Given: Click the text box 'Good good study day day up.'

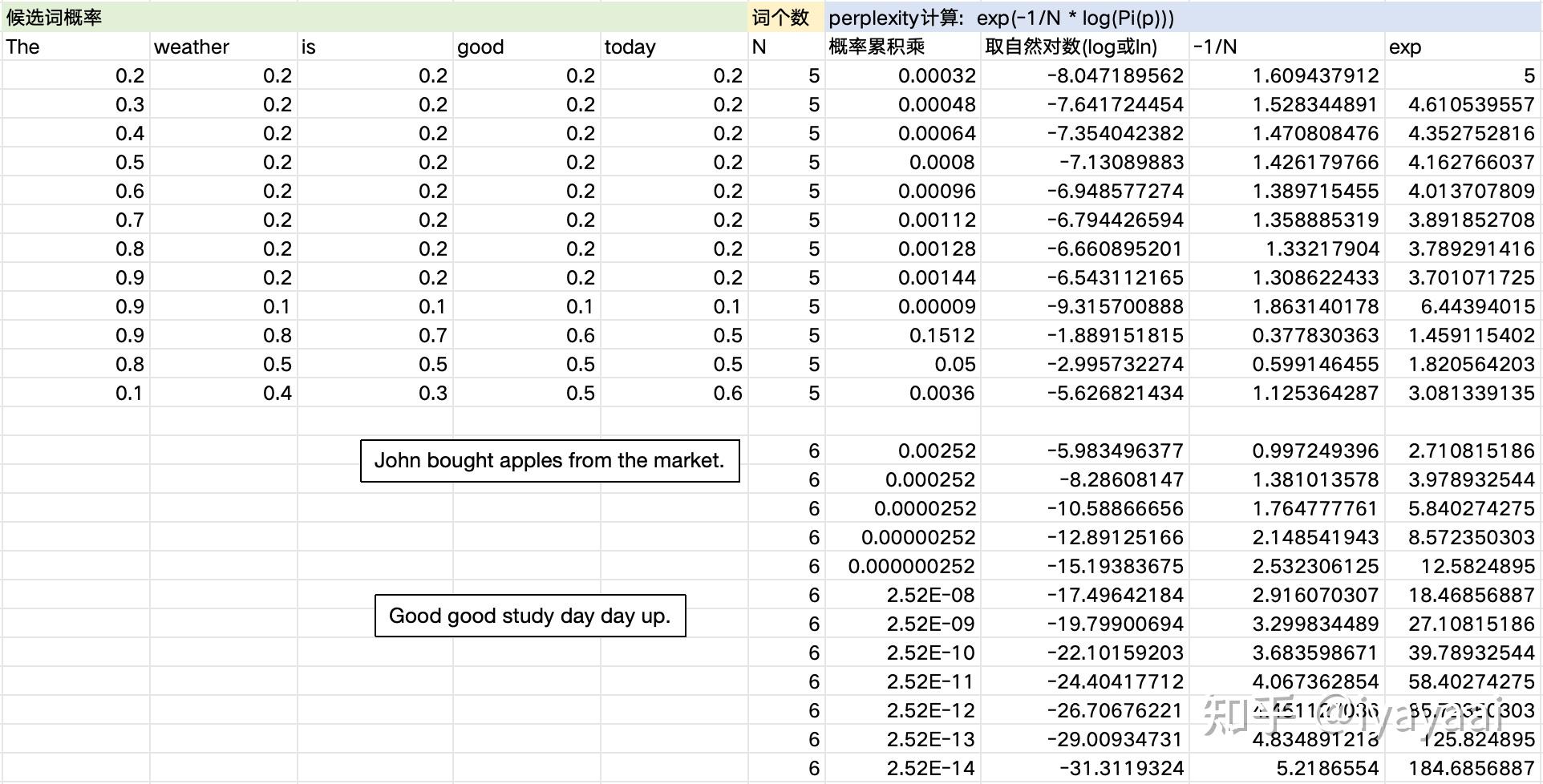Looking at the screenshot, I should point(529,616).
